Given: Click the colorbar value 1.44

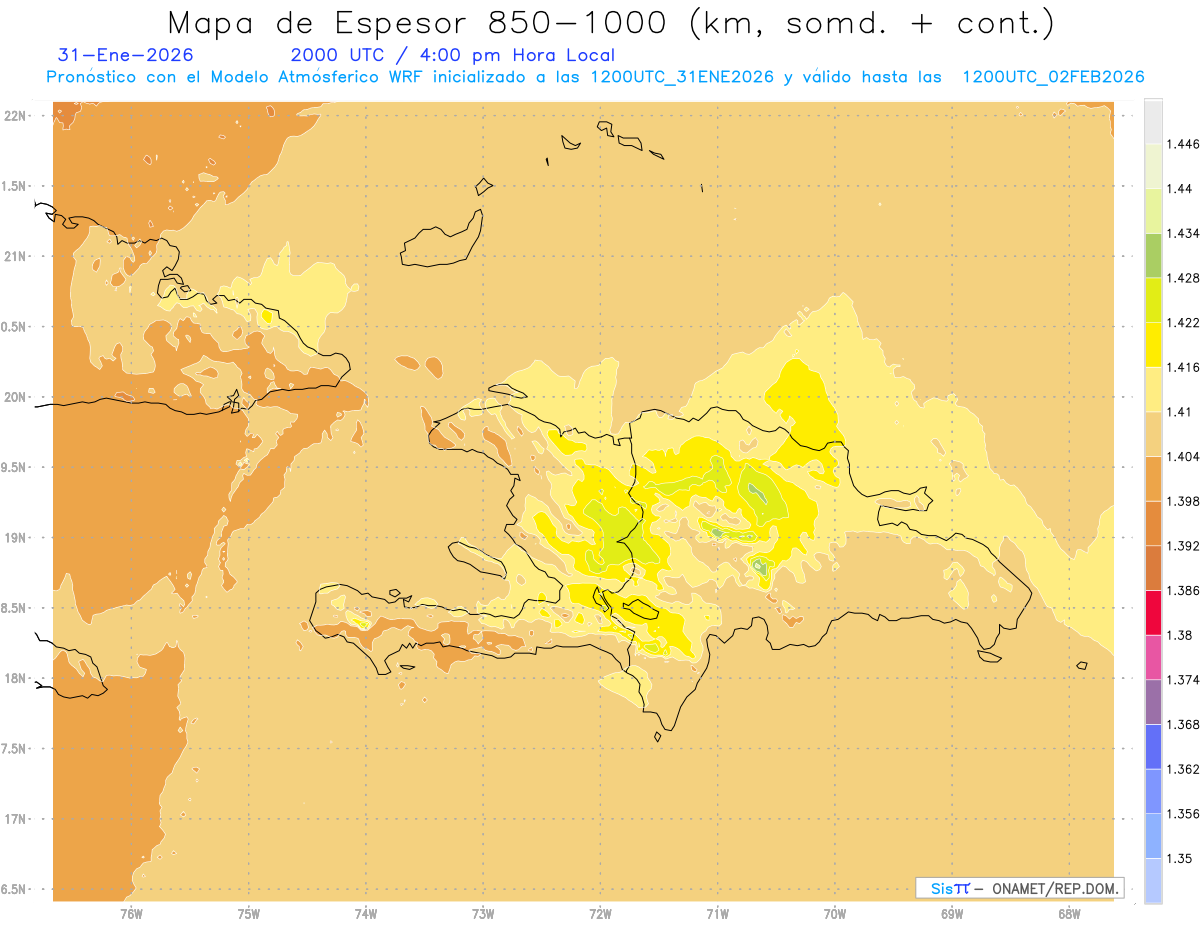Looking at the screenshot, I should 1180,188.
